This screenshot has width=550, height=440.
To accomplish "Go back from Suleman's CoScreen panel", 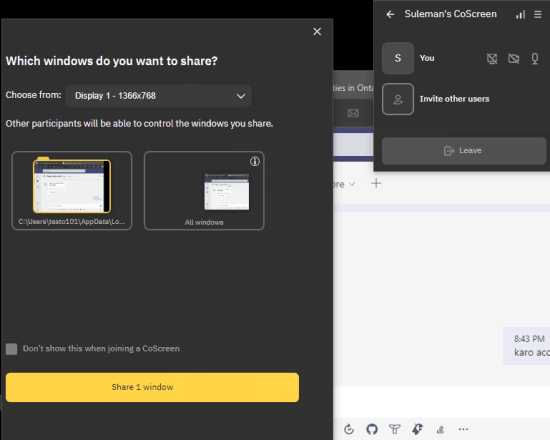I will click(390, 14).
